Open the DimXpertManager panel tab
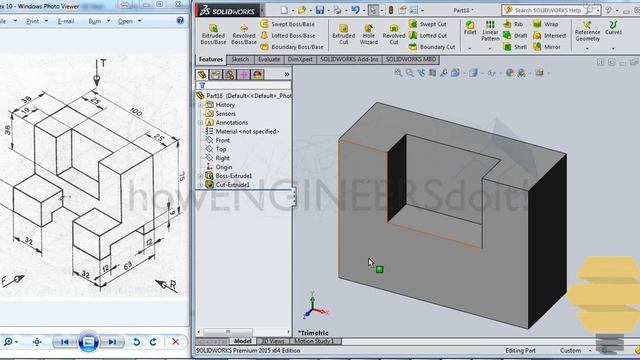The height and width of the screenshot is (360, 640). 243,74
